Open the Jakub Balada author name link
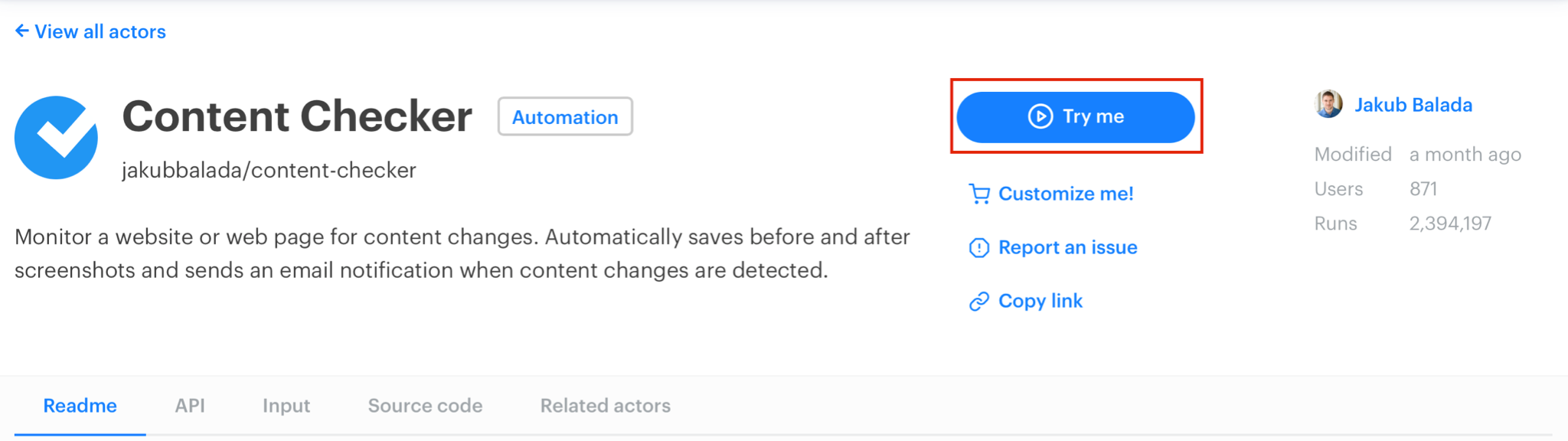Viewport: 1568px width, 441px height. coord(1413,105)
